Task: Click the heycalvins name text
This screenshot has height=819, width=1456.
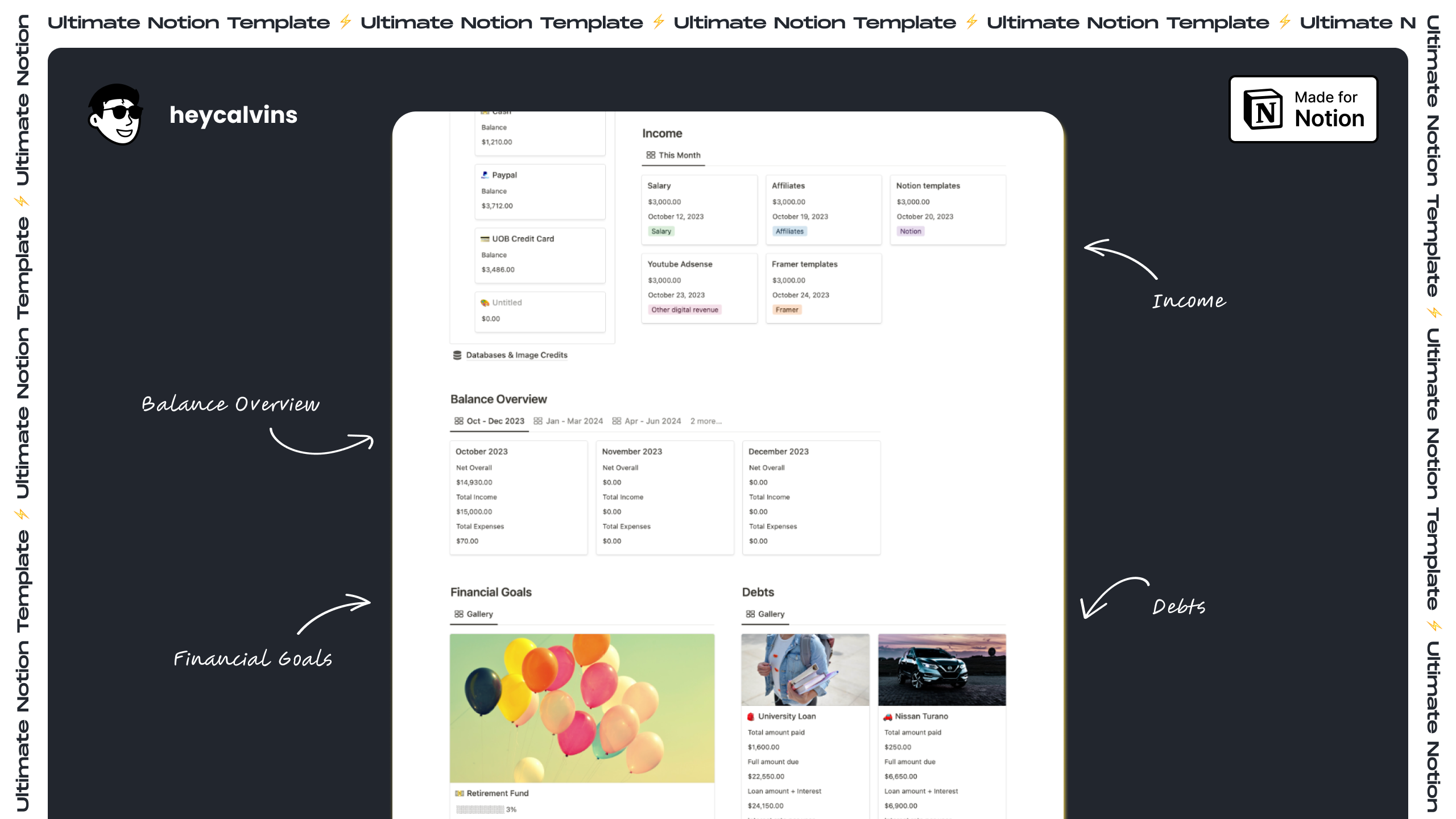Action: coord(233,115)
